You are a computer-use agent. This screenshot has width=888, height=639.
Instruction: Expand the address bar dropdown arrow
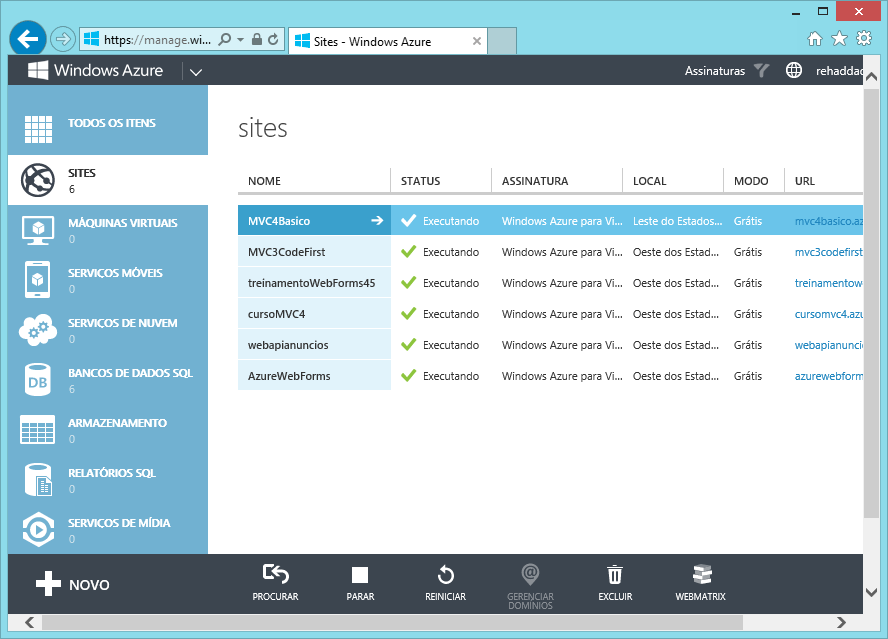pos(240,40)
